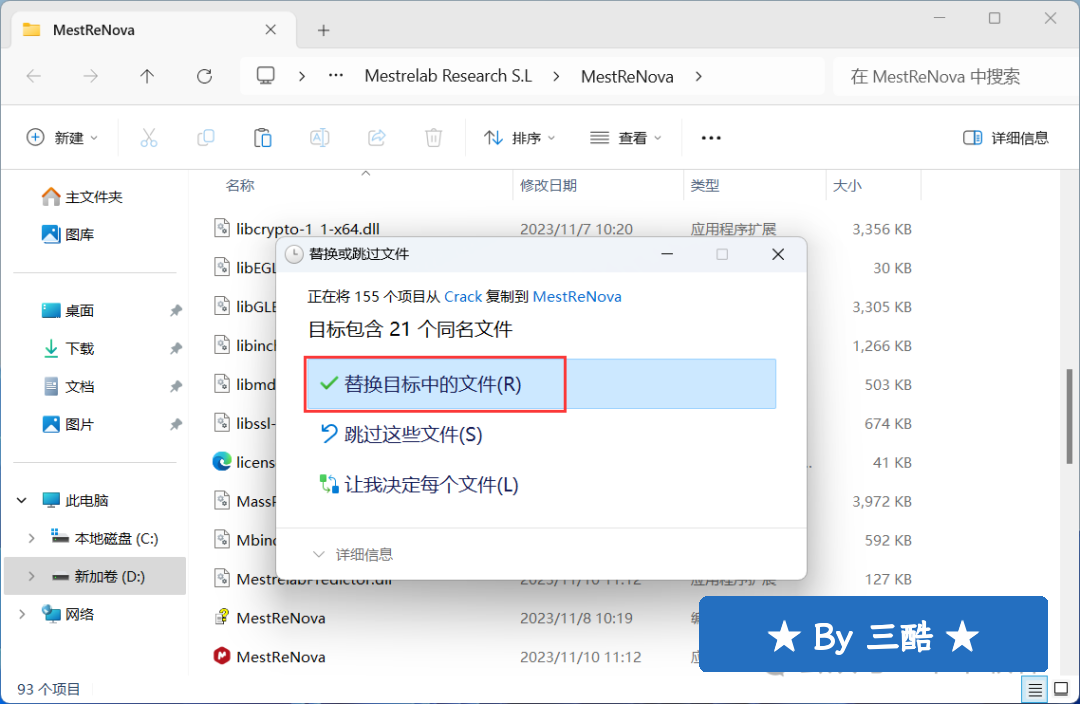Viewport: 1080px width, 704px height.
Task: Unpin Pictures via its pin icon
Action: 176,424
